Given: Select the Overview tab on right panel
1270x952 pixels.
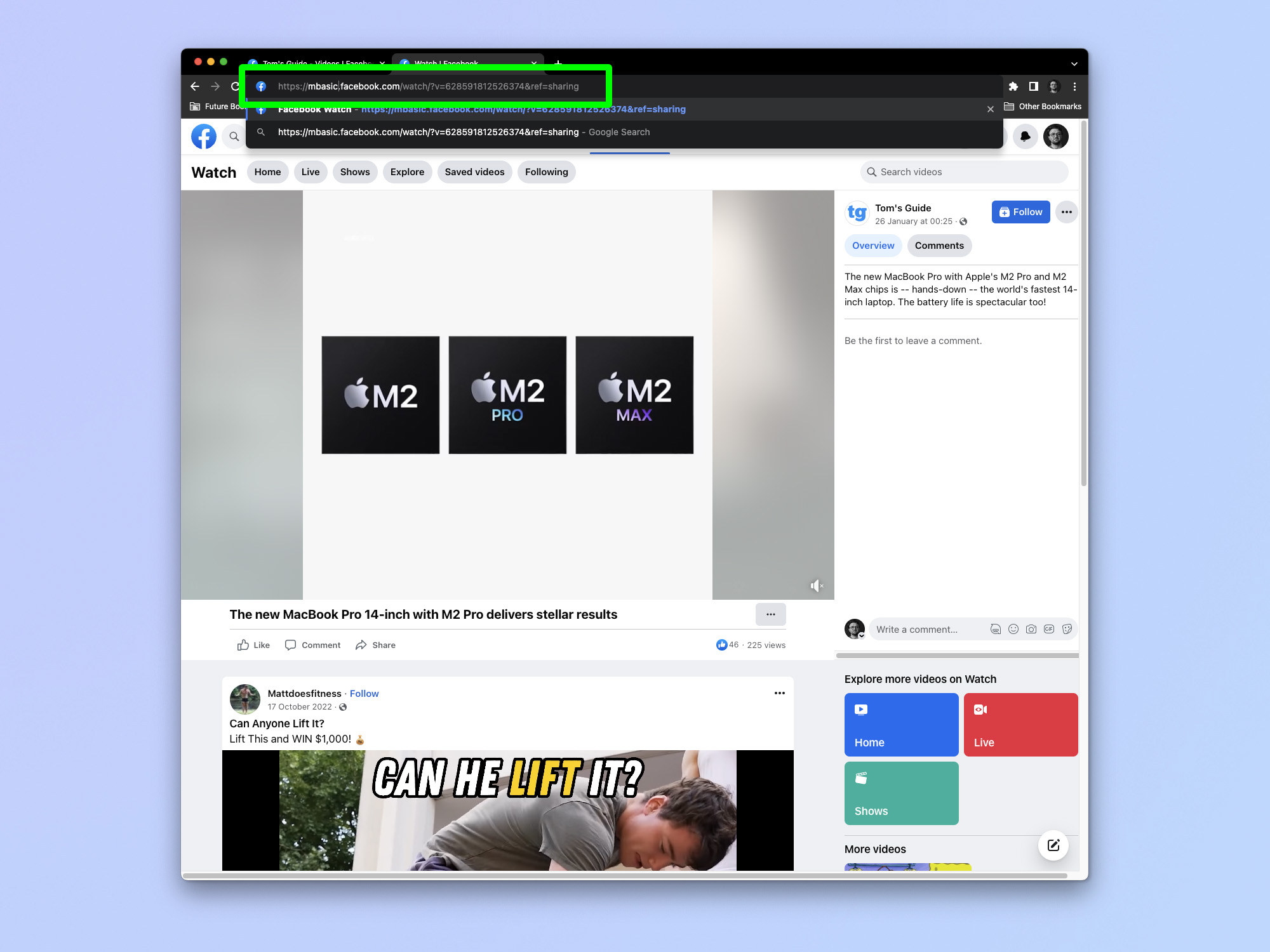Looking at the screenshot, I should (x=873, y=245).
